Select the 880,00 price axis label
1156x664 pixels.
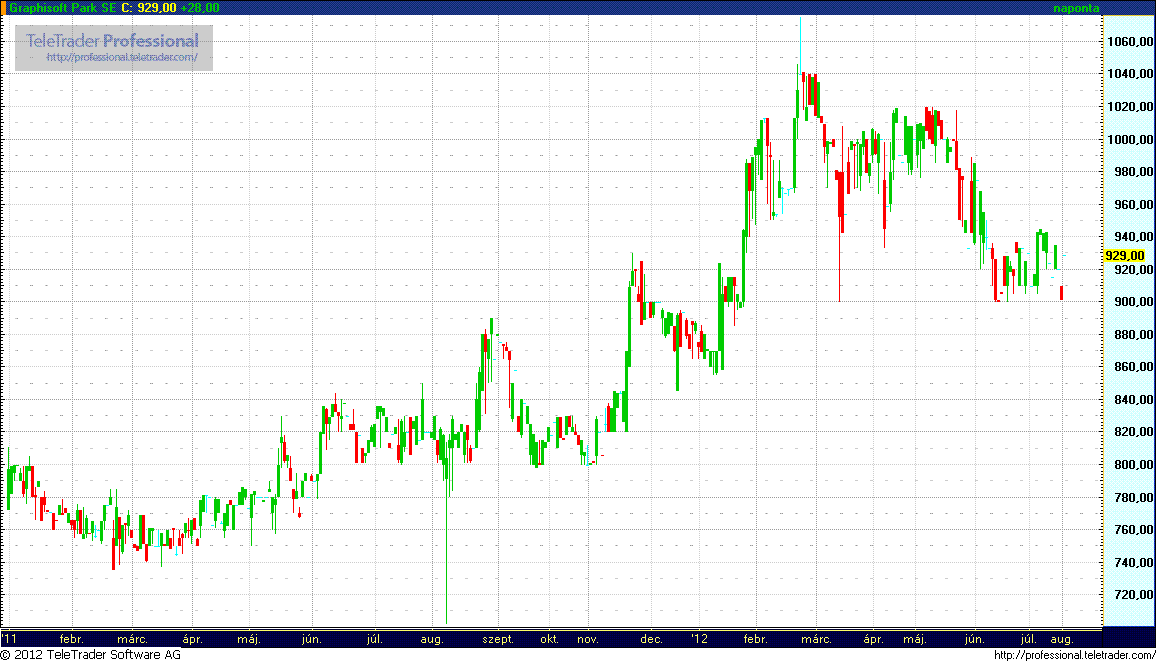(1134, 335)
